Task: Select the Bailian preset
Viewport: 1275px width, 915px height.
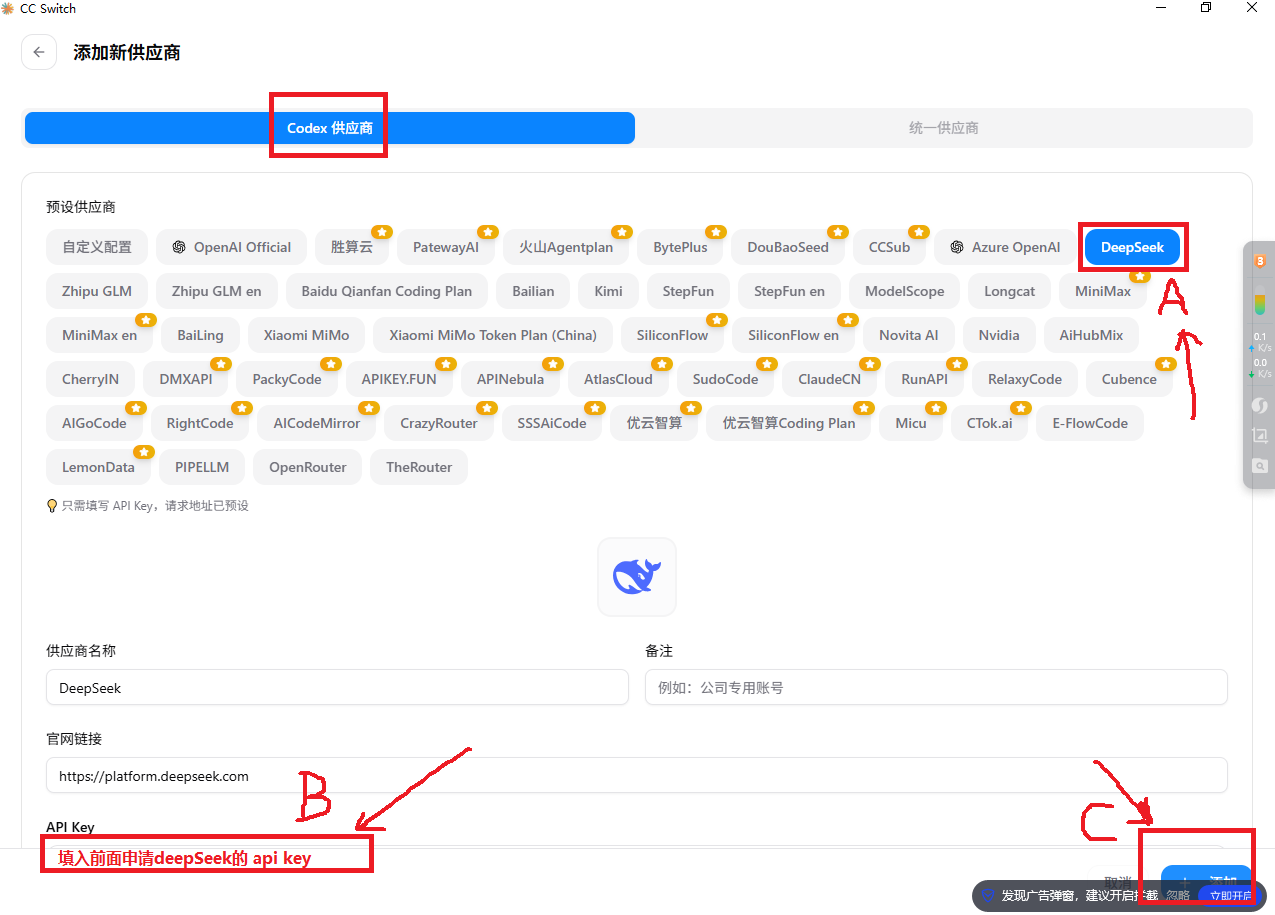Action: click(533, 291)
